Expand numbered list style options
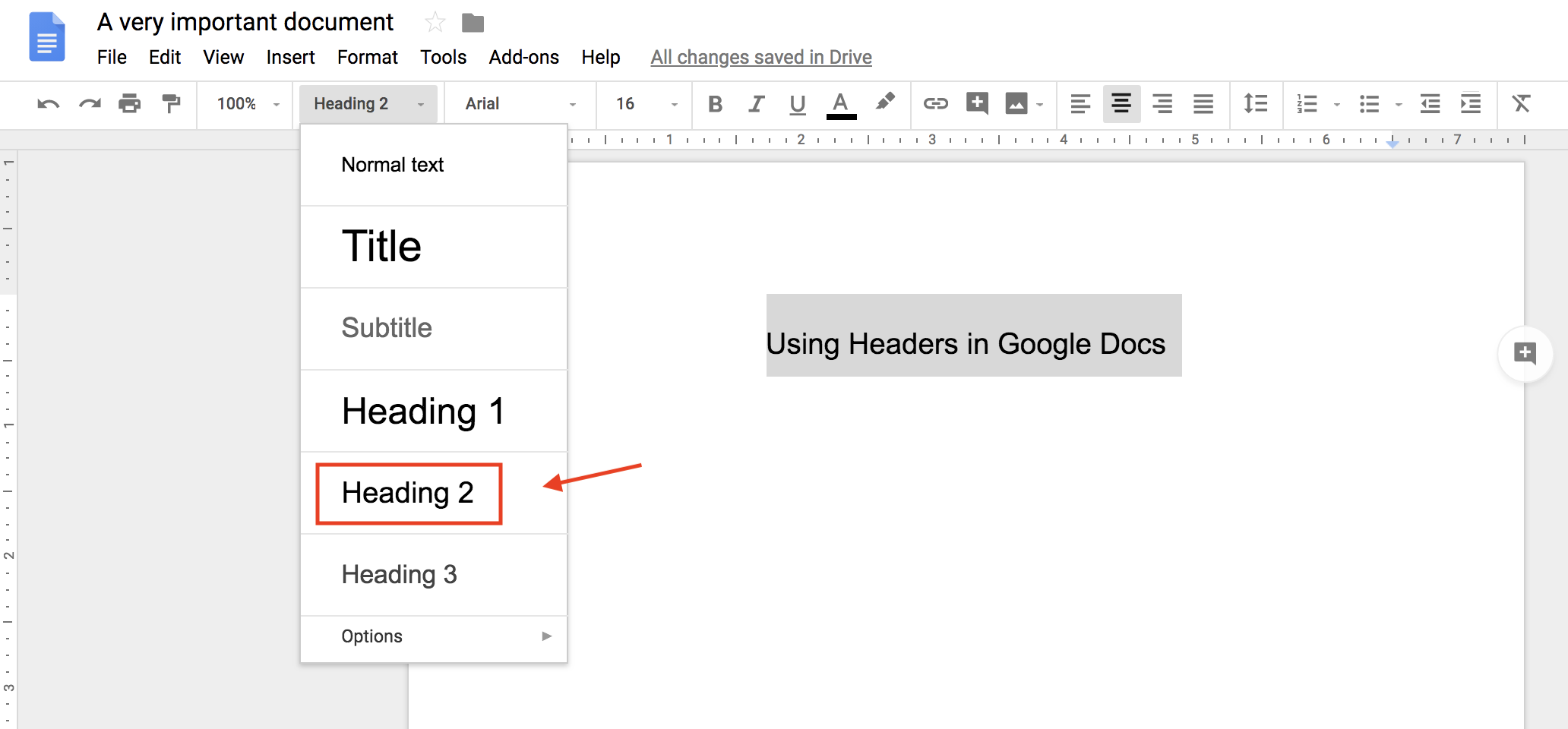The width and height of the screenshot is (1568, 729). click(x=1337, y=105)
